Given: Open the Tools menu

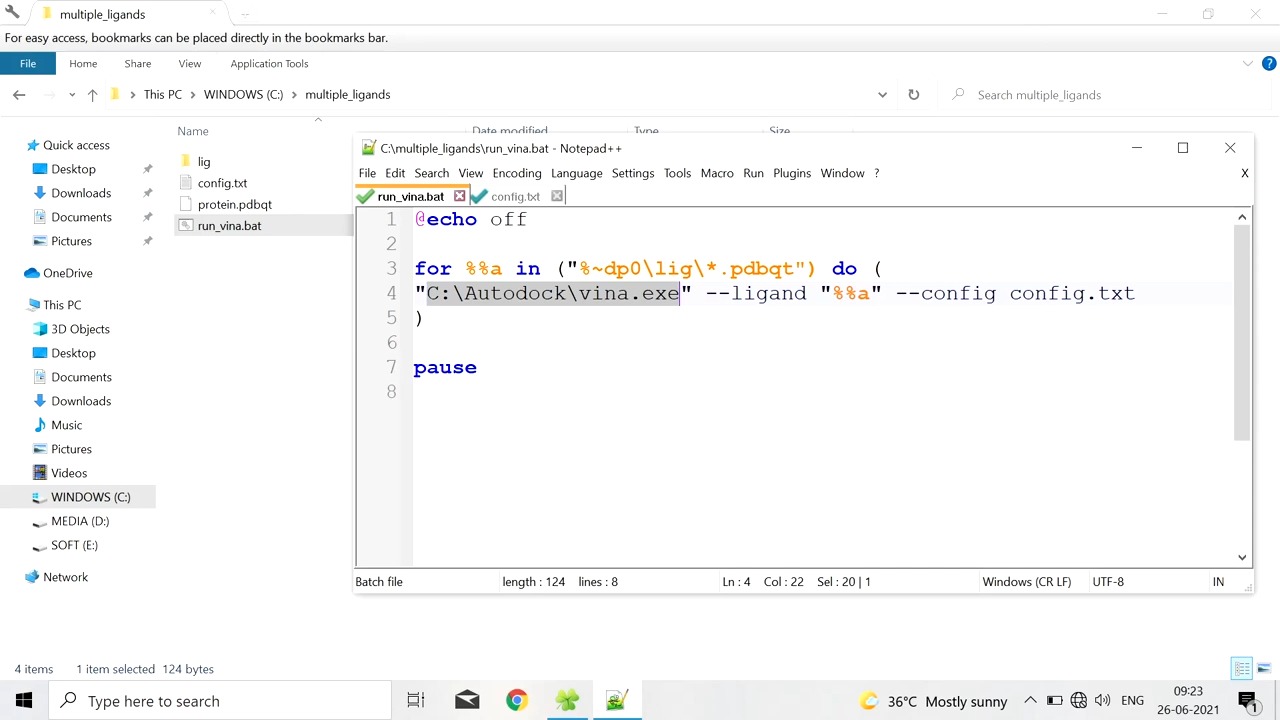Looking at the screenshot, I should click(677, 173).
